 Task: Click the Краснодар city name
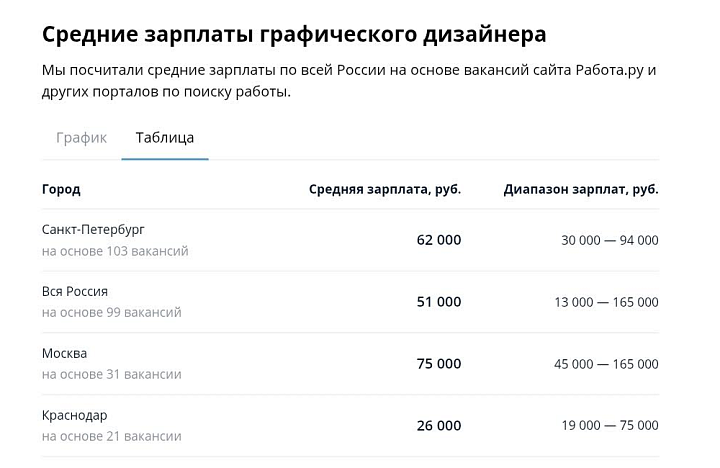pos(74,416)
